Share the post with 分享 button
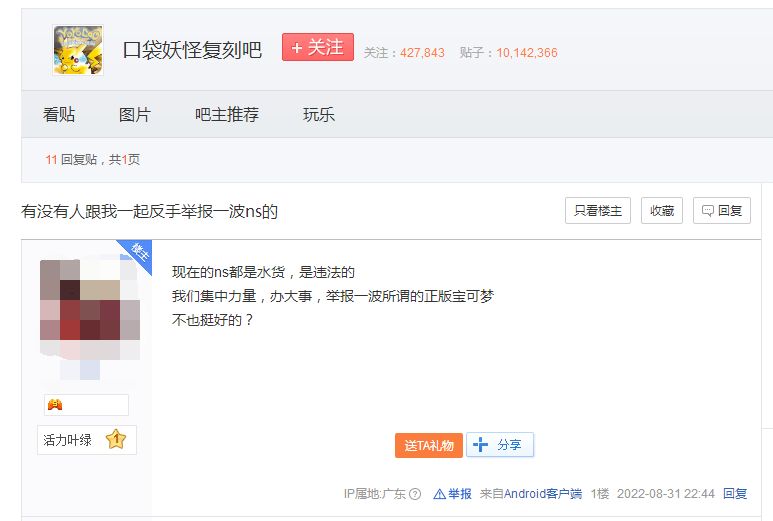This screenshot has height=521, width=773. [500, 445]
